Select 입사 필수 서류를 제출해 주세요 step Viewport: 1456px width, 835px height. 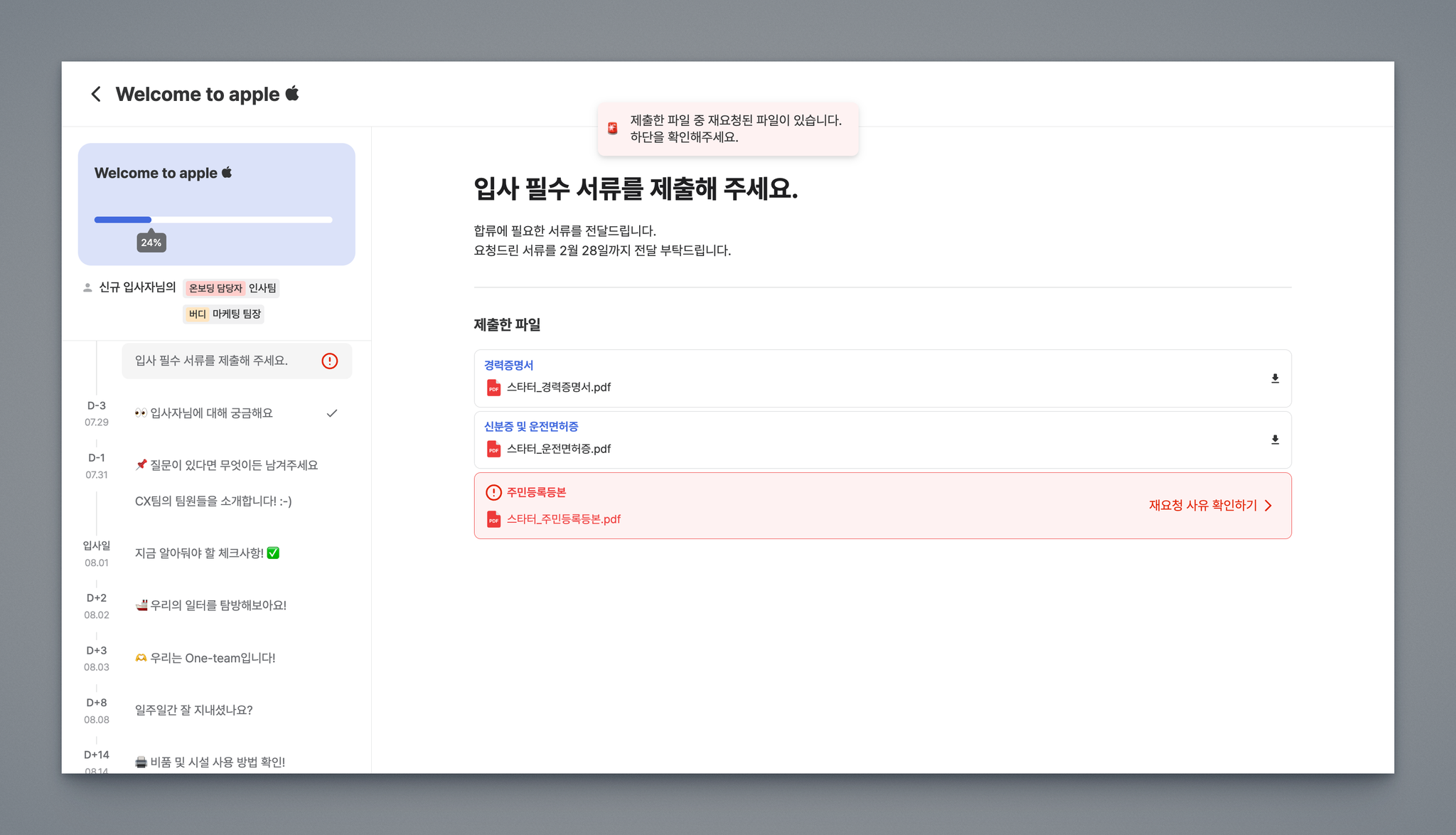pyautogui.click(x=212, y=361)
